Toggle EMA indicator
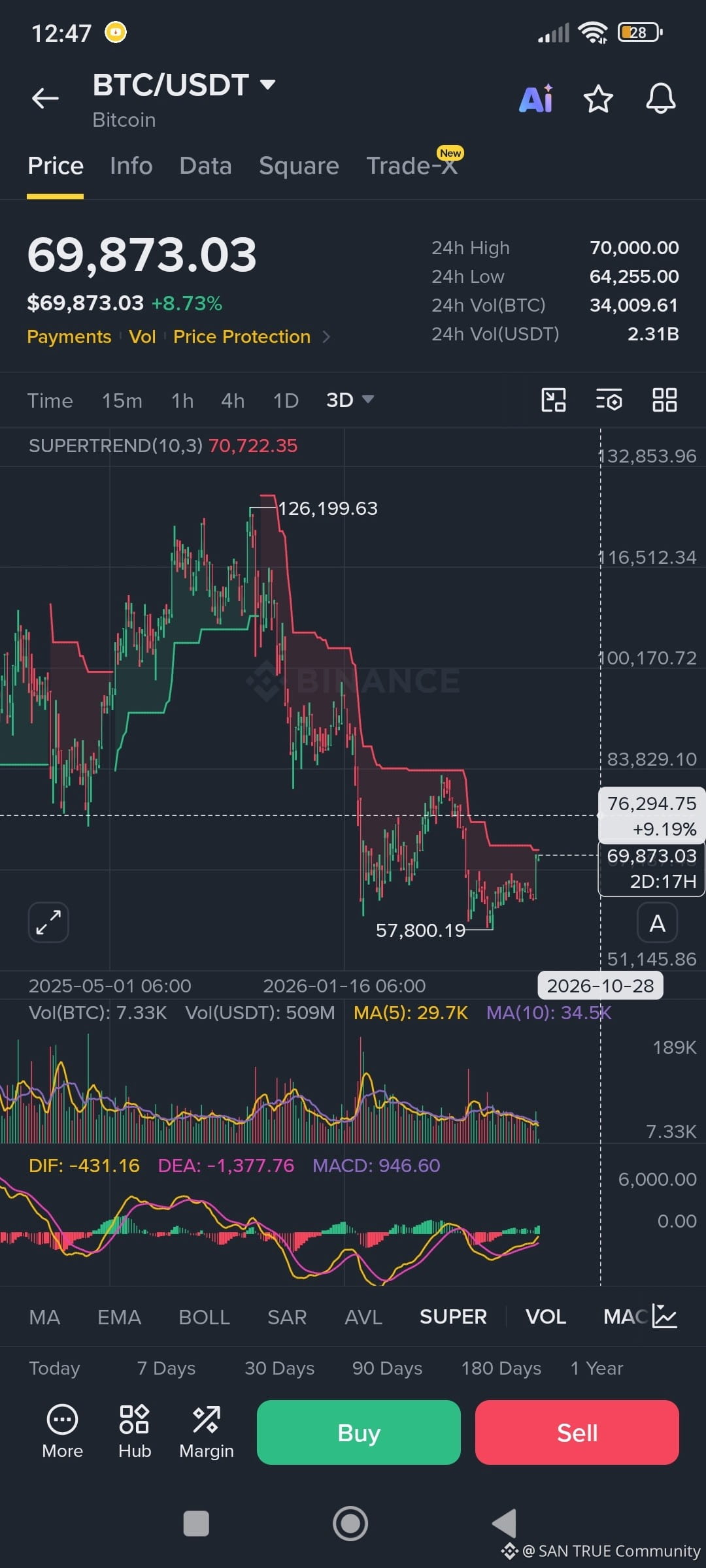This screenshot has width=706, height=1568. [119, 1317]
